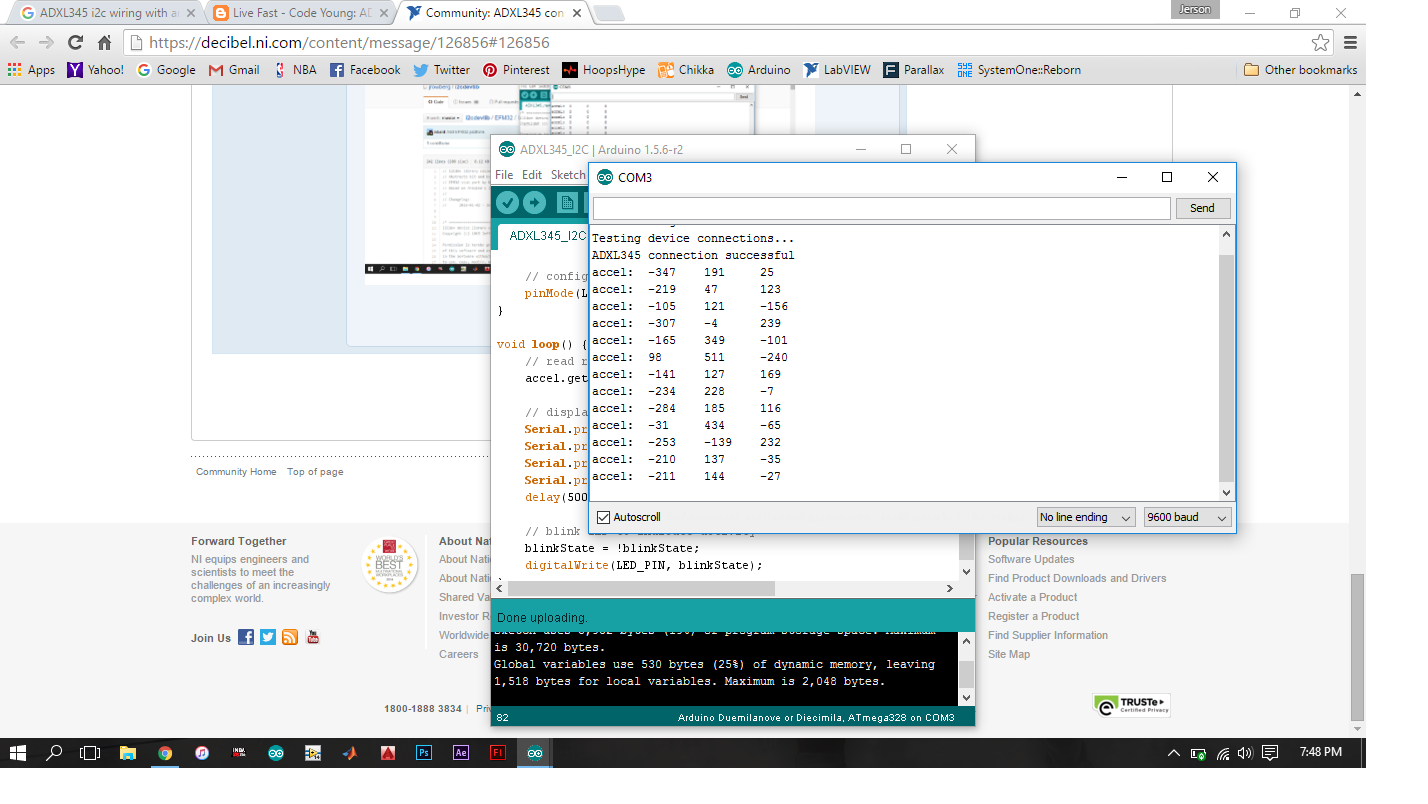This screenshot has width=1428, height=804.
Task: Click the Top of page link
Action: (x=315, y=472)
